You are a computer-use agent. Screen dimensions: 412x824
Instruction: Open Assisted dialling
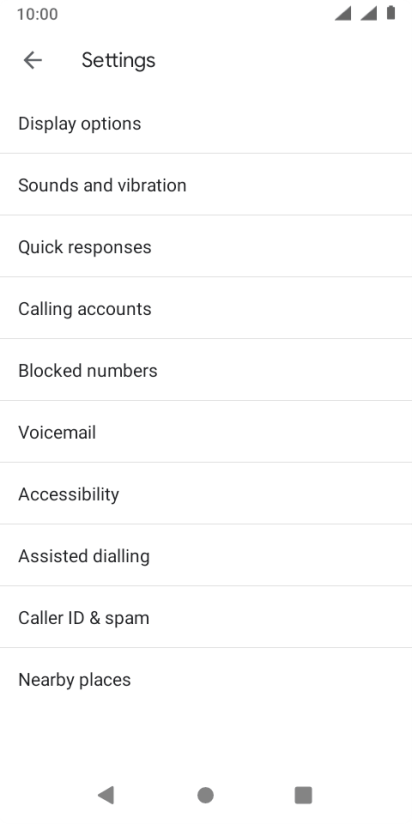tap(206, 556)
